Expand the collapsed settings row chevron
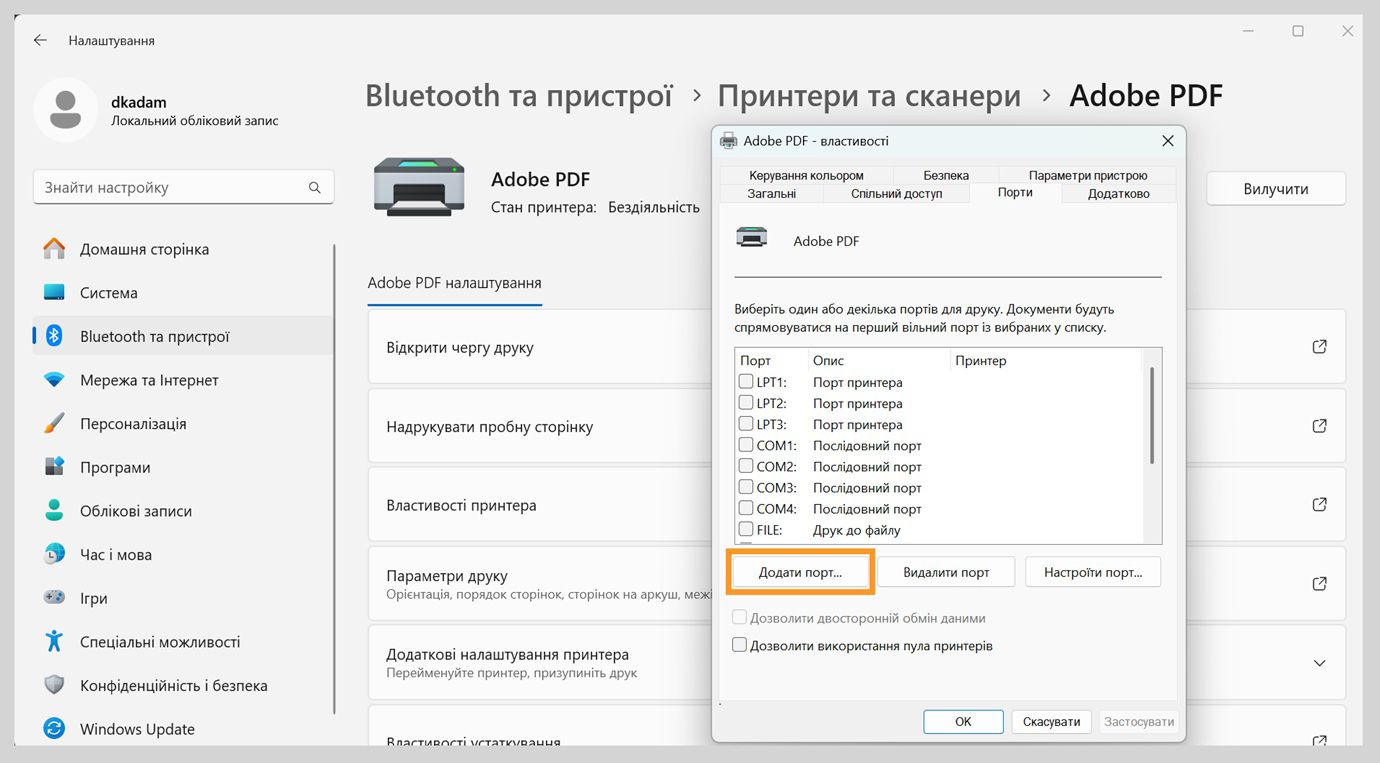Screen dimensions: 1380x763 coord(1319,662)
